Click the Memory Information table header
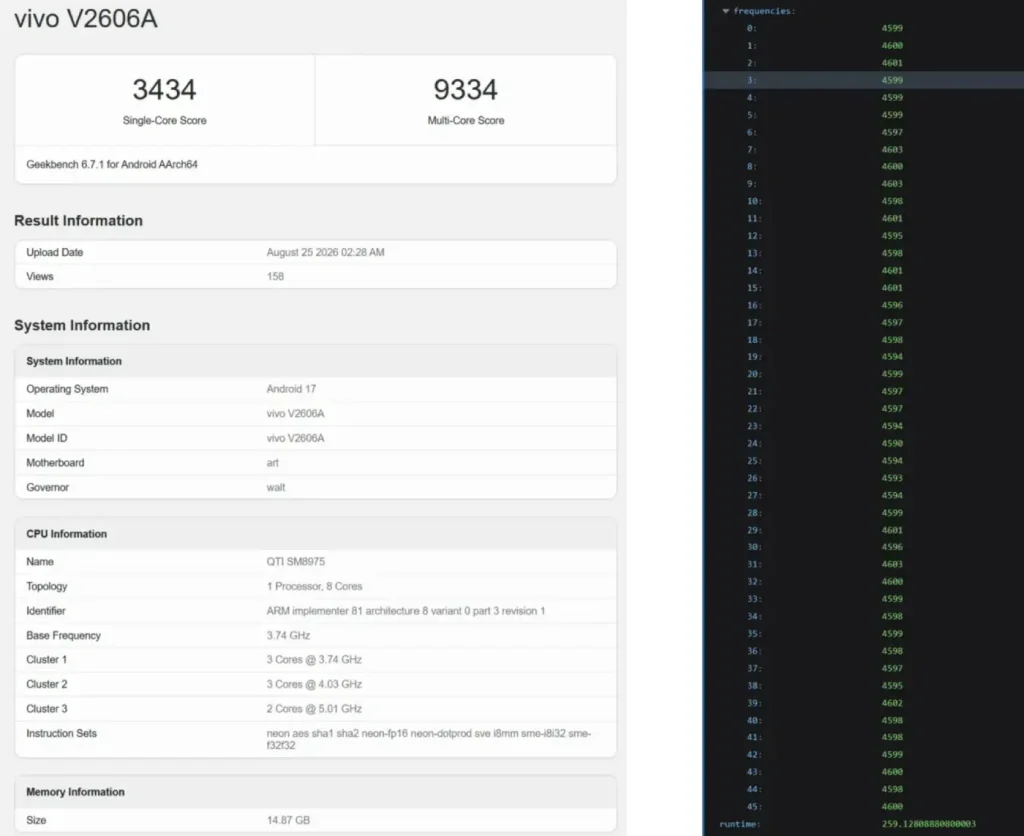Viewport: 1024px width, 836px height. [x=315, y=792]
